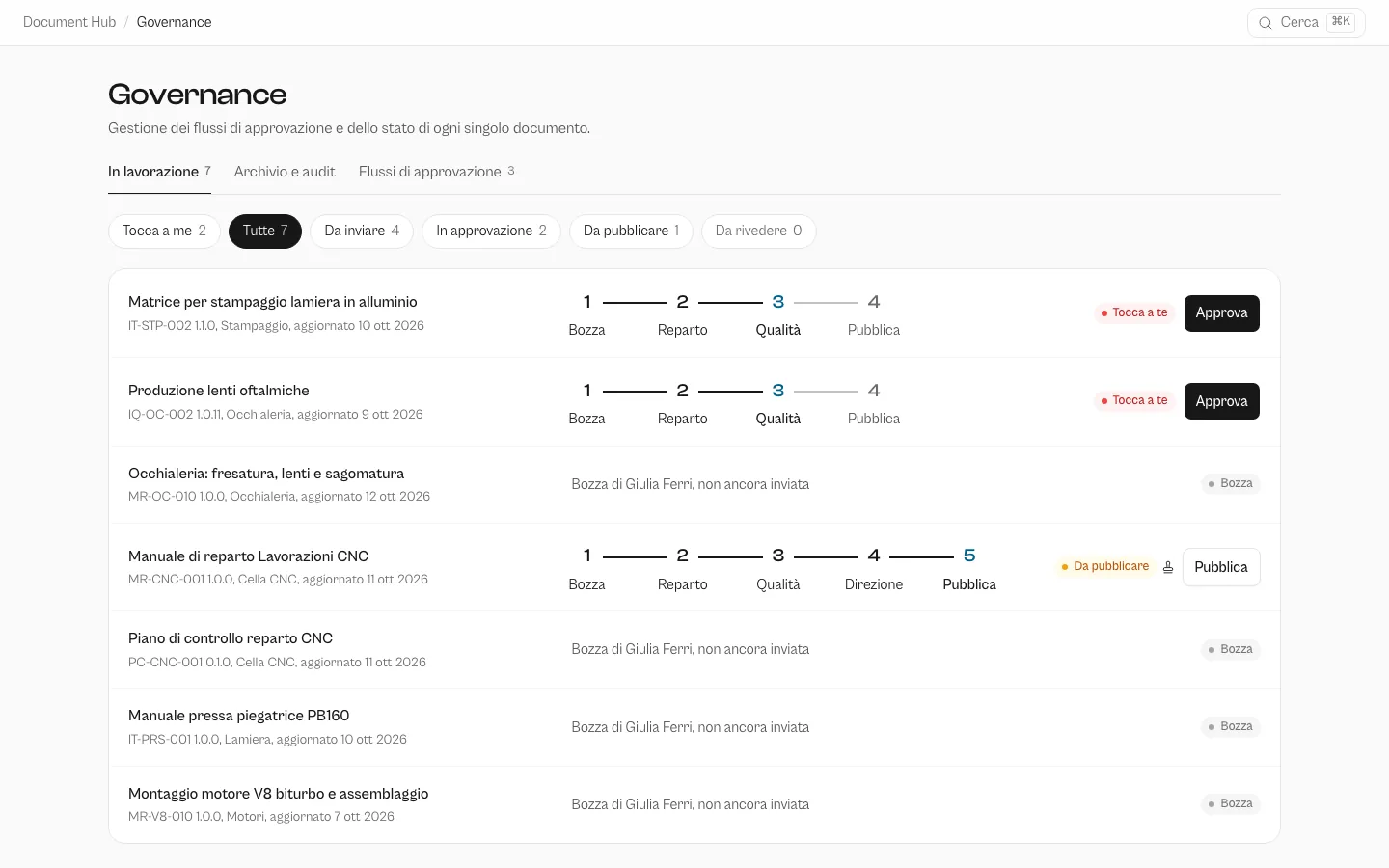
Task: Switch to the In lavorazione tab
Action: pos(159,172)
